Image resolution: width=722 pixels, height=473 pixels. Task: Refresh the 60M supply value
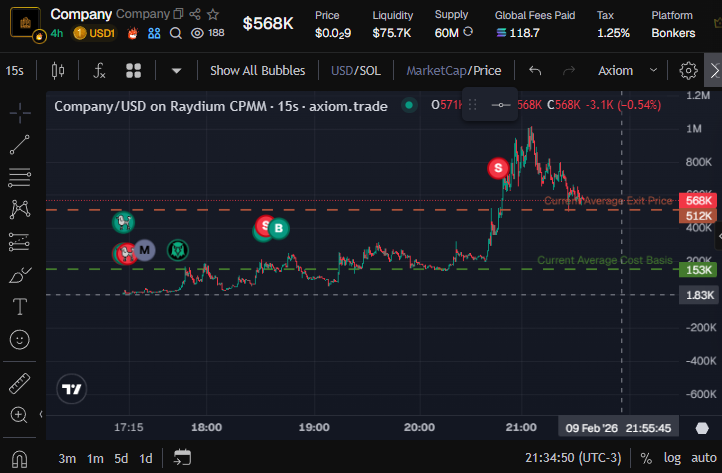(468, 32)
